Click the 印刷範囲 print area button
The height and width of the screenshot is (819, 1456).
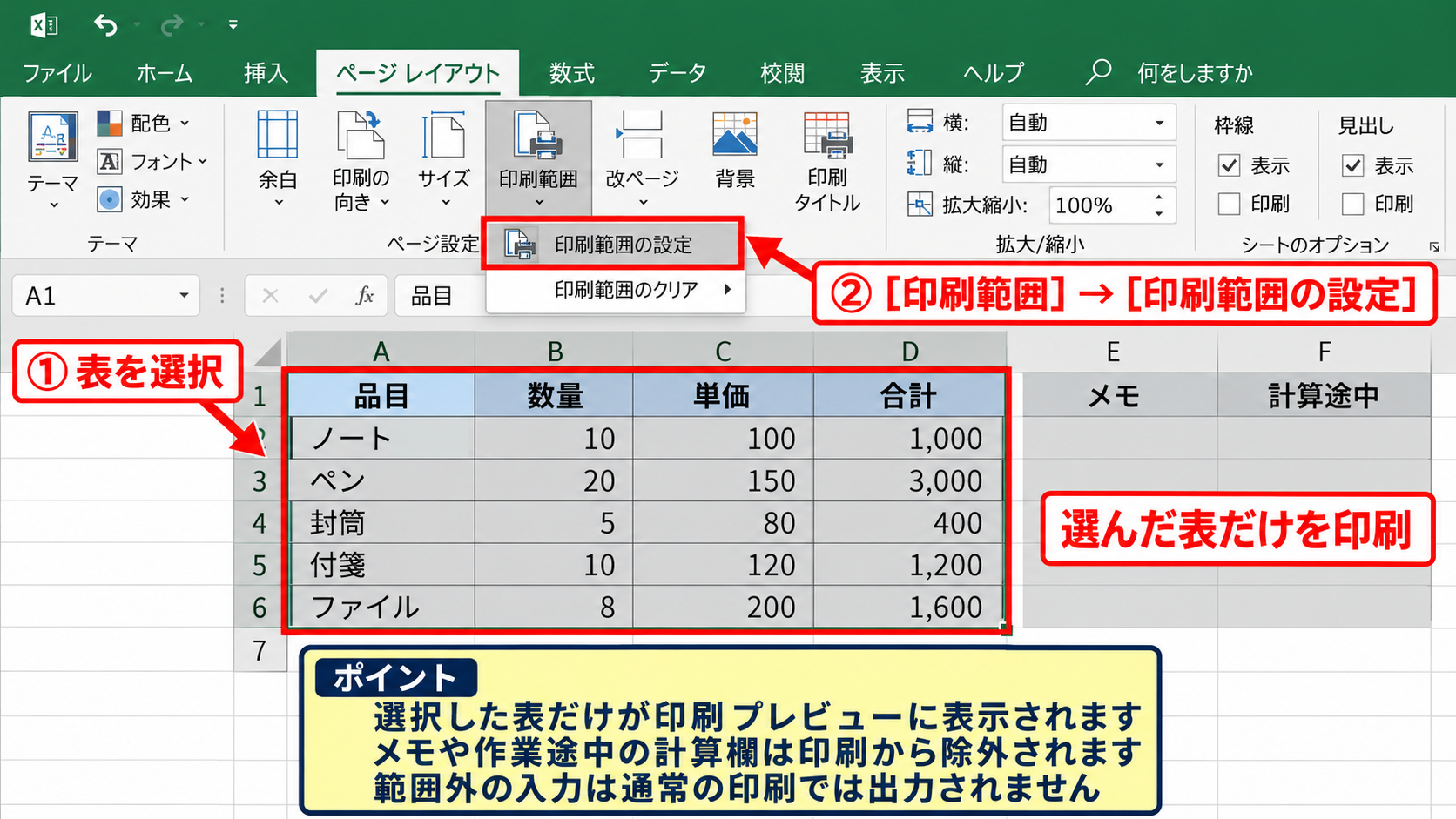click(x=538, y=157)
